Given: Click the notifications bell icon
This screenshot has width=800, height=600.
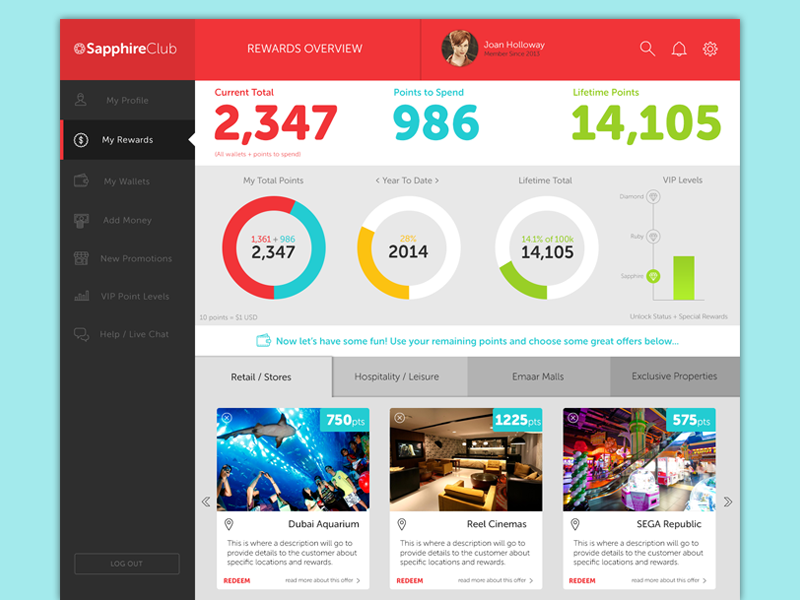Looking at the screenshot, I should 679,49.
